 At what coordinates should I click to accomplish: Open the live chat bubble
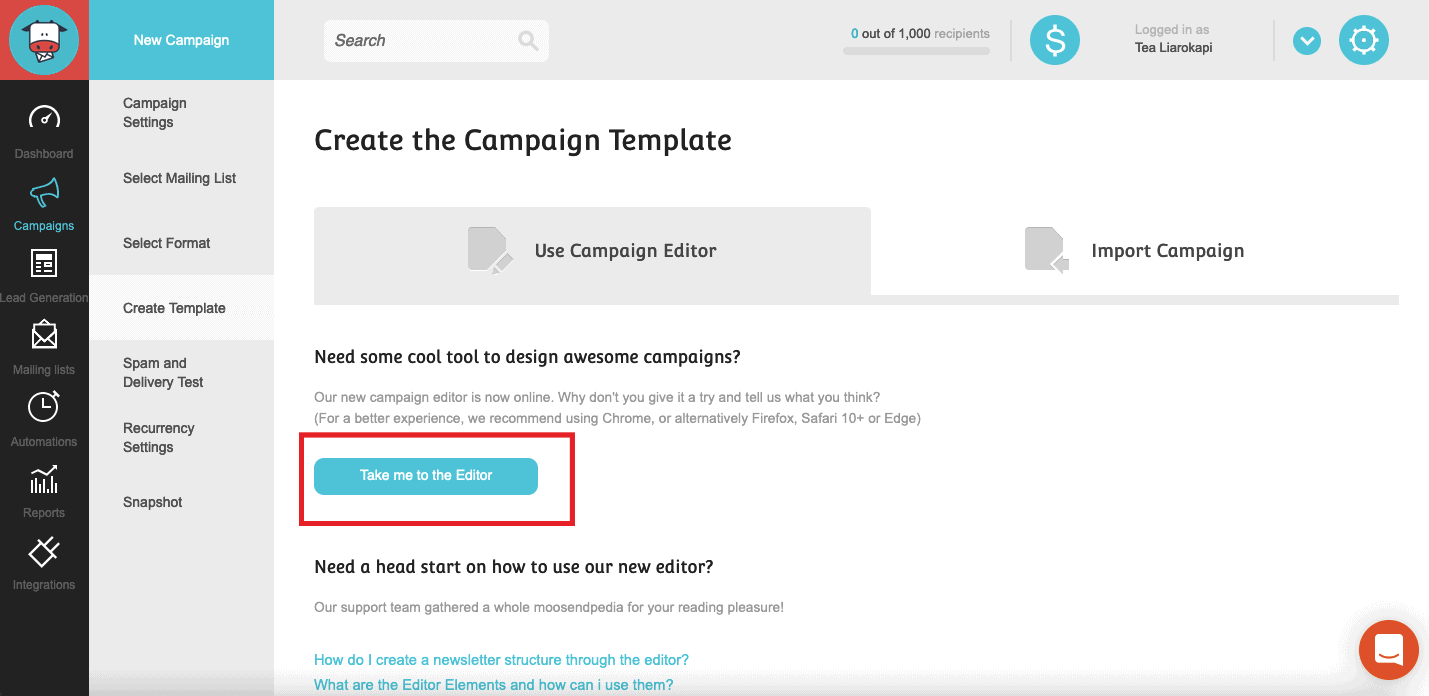[x=1389, y=650]
